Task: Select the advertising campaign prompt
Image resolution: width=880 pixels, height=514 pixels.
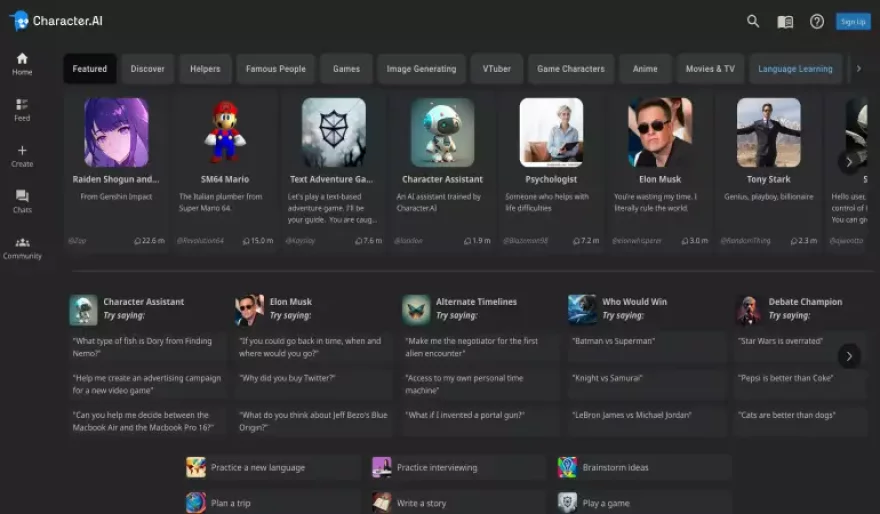Action: coord(148,384)
